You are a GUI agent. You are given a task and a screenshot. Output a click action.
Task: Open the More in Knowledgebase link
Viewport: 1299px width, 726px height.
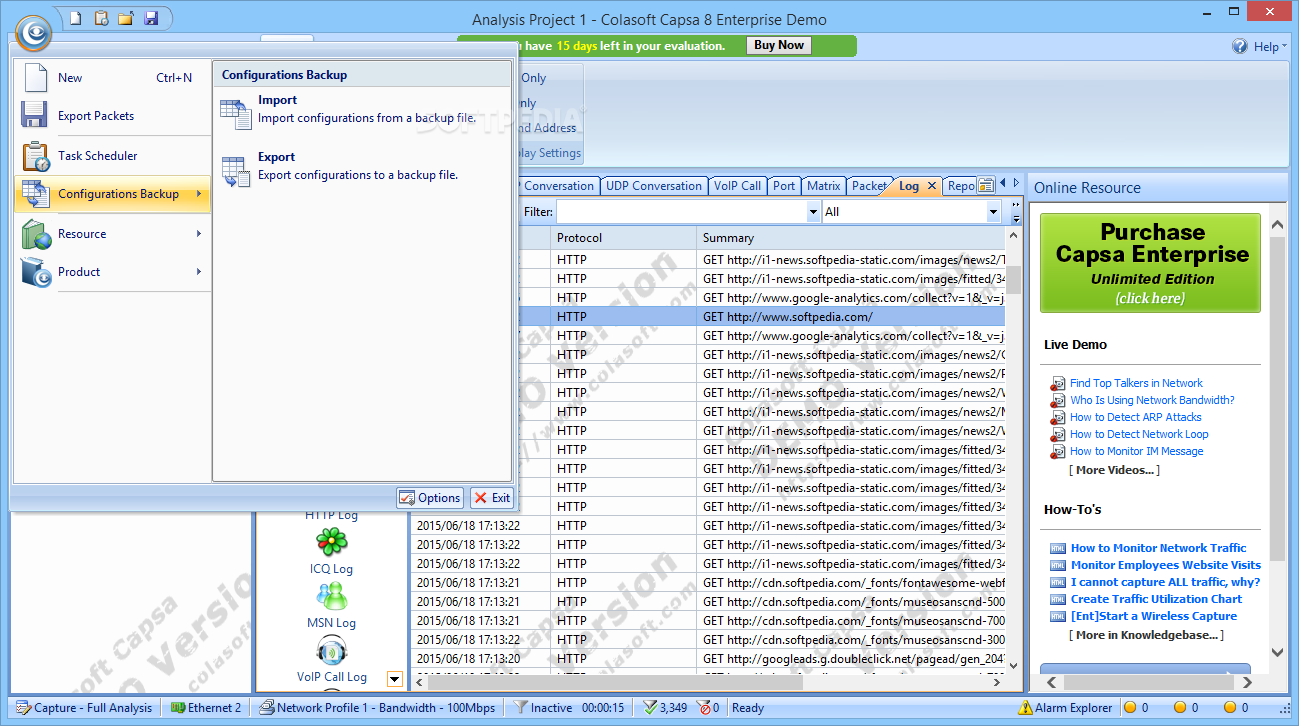(x=1146, y=635)
